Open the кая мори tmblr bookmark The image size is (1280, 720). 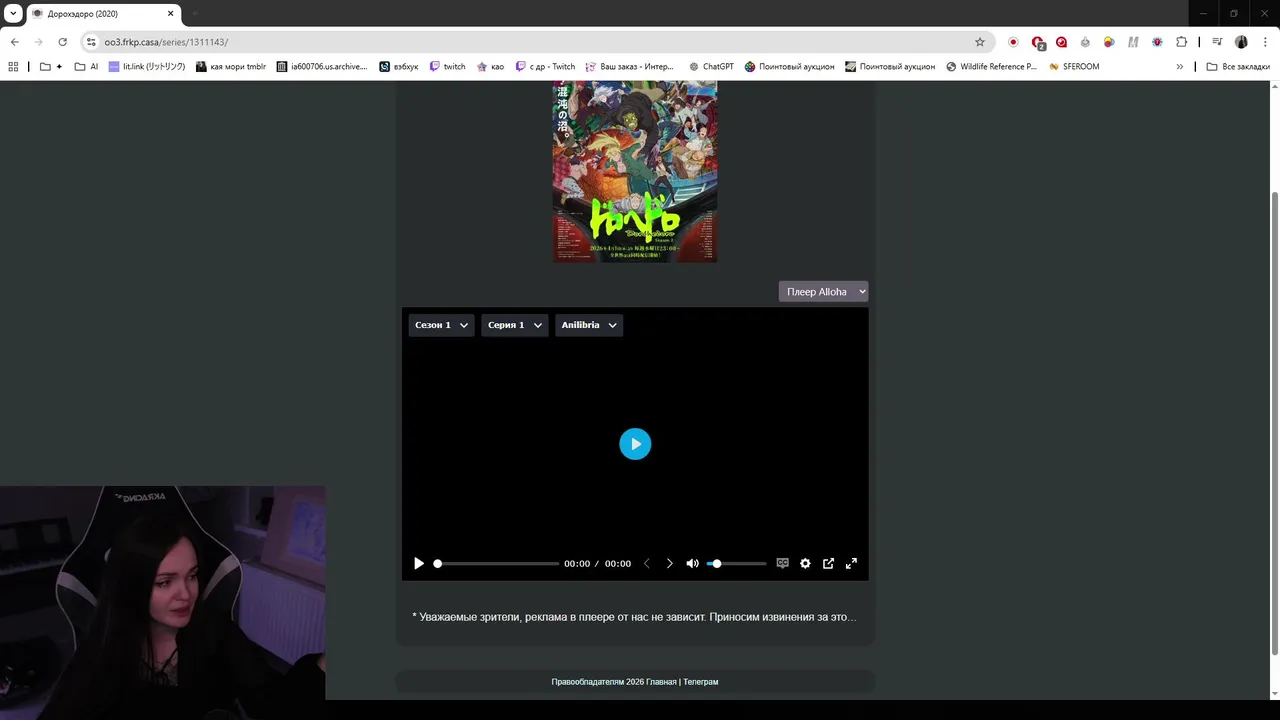click(231, 67)
